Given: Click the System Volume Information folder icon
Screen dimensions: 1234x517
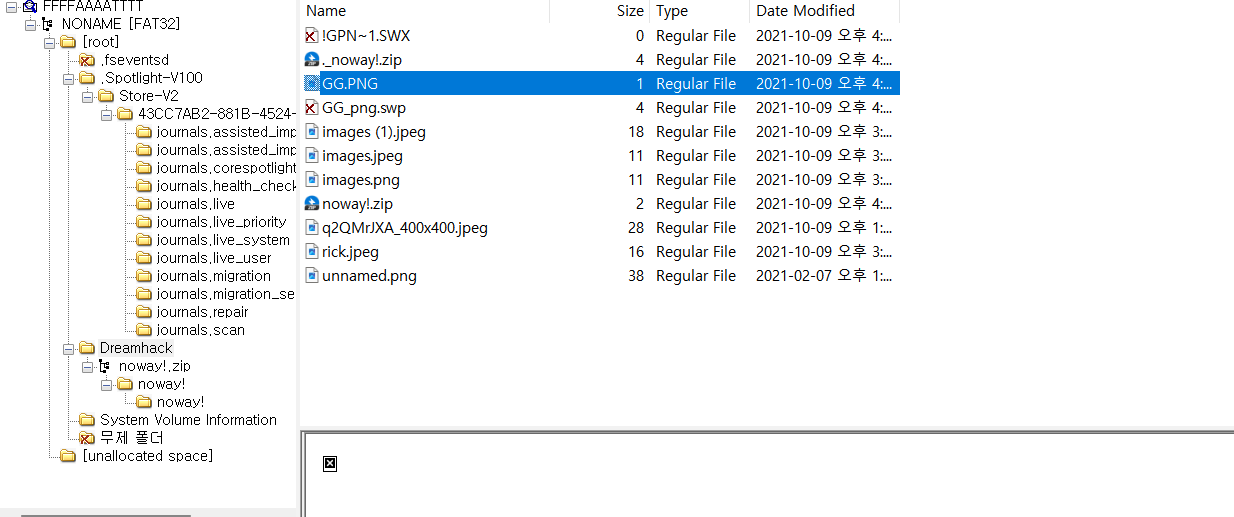Looking at the screenshot, I should pyautogui.click(x=87, y=420).
